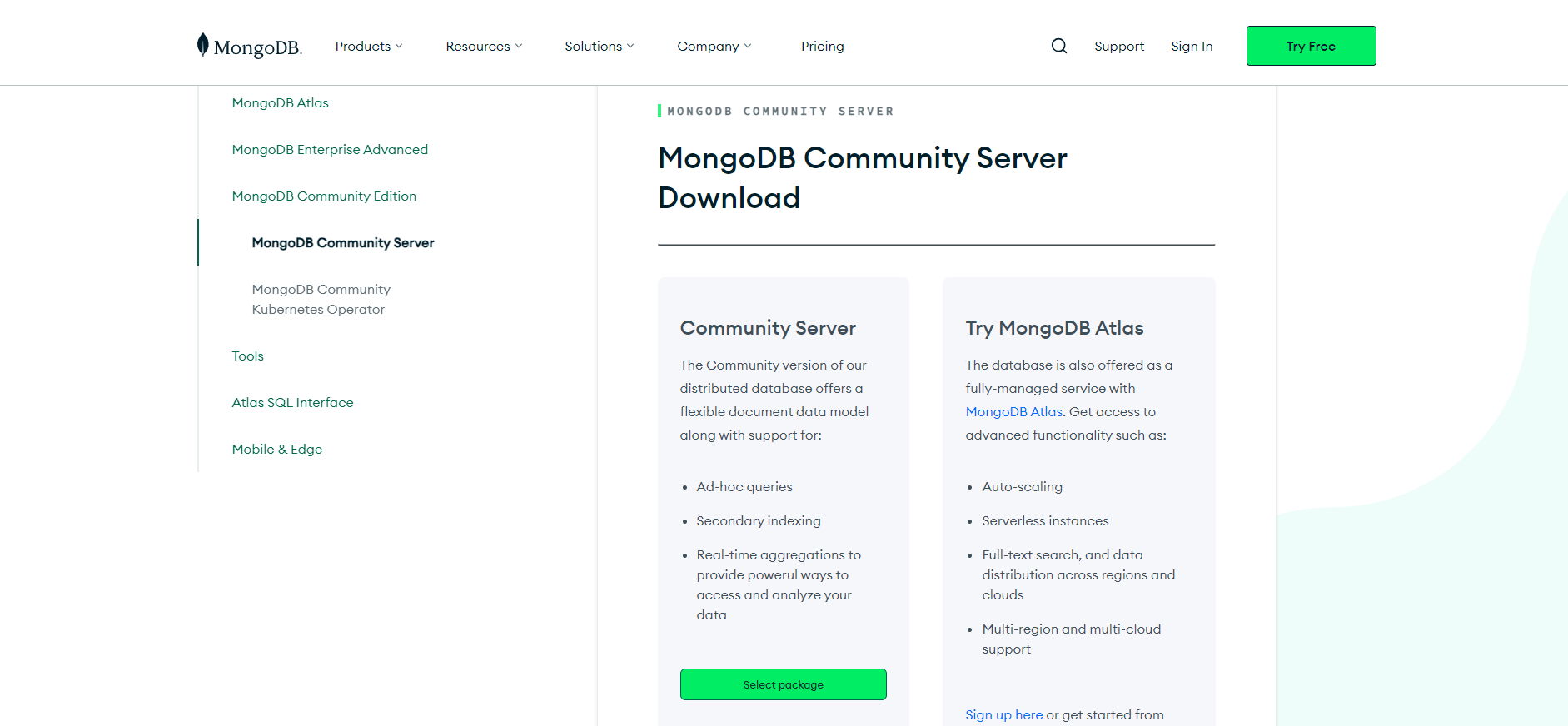1568x726 pixels.
Task: Click the Community Server card title
Action: click(768, 328)
